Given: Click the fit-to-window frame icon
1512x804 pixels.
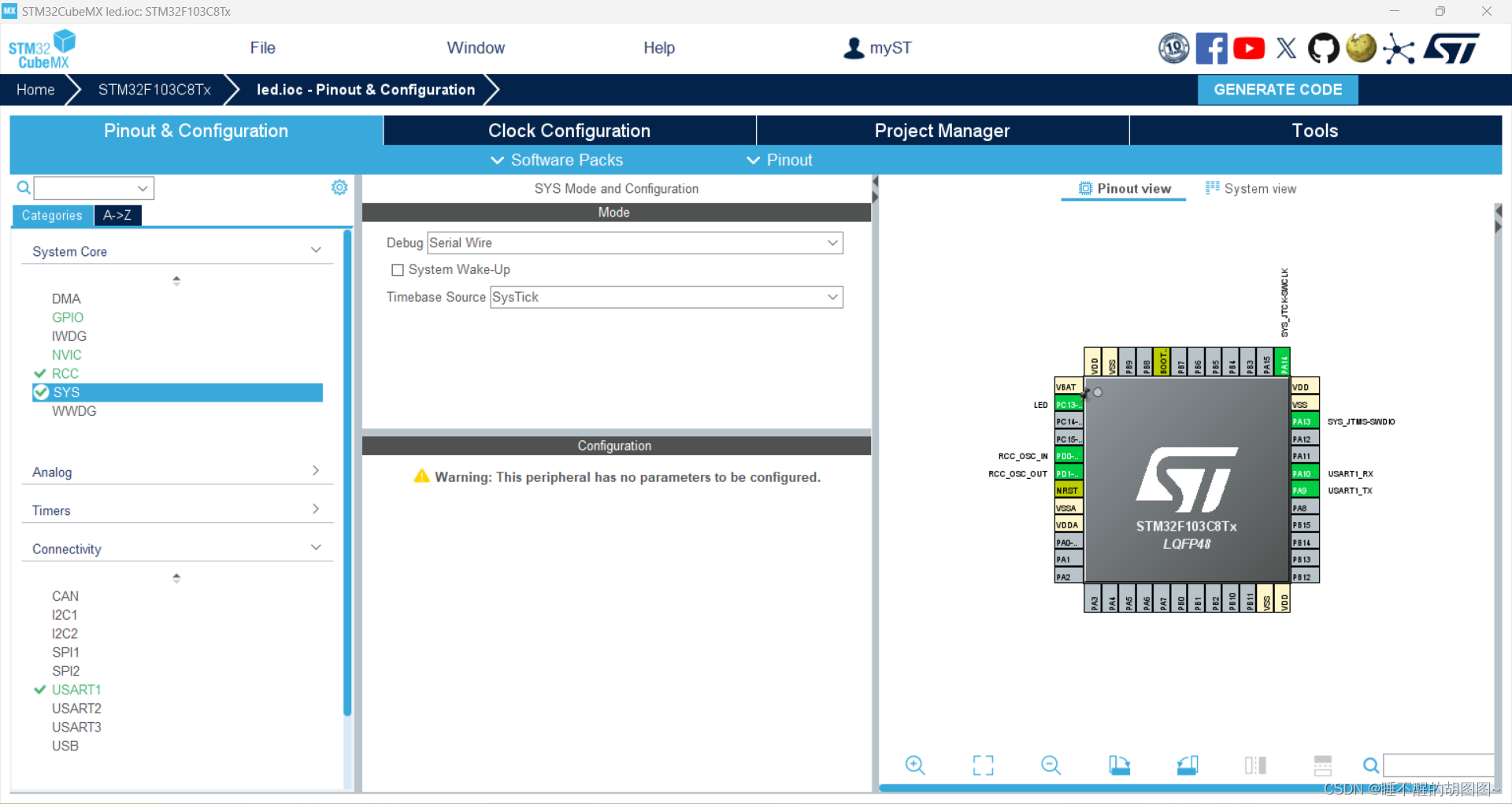Looking at the screenshot, I should 983,765.
